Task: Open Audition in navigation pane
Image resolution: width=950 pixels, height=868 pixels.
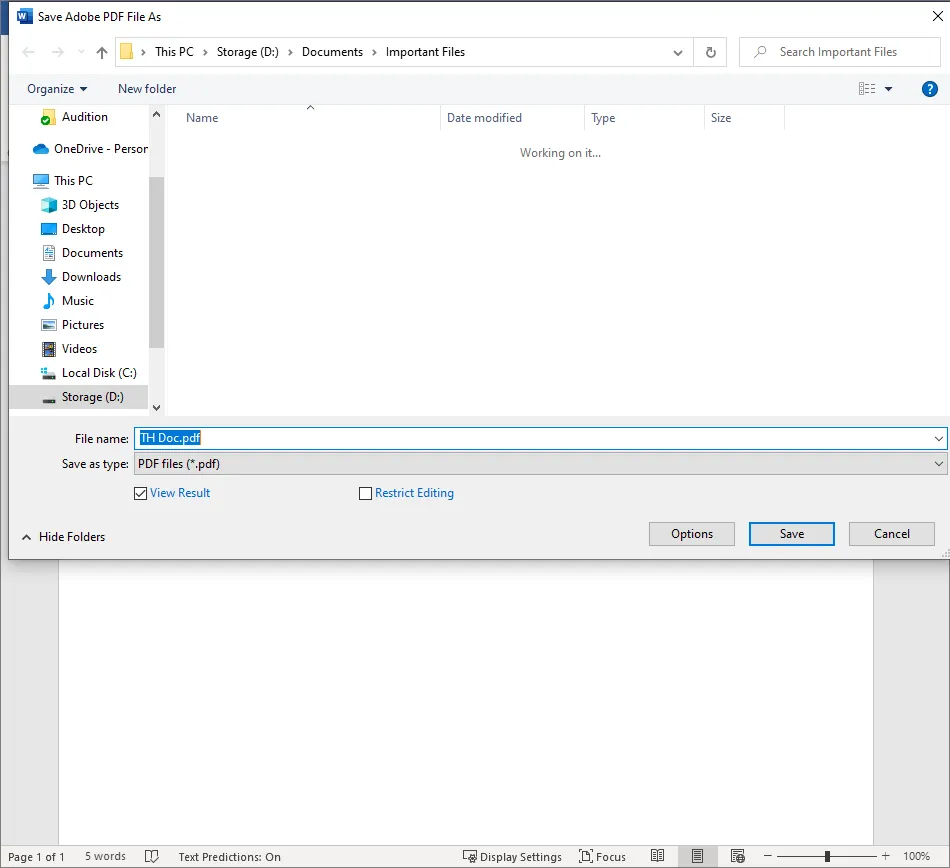Action: (74, 117)
